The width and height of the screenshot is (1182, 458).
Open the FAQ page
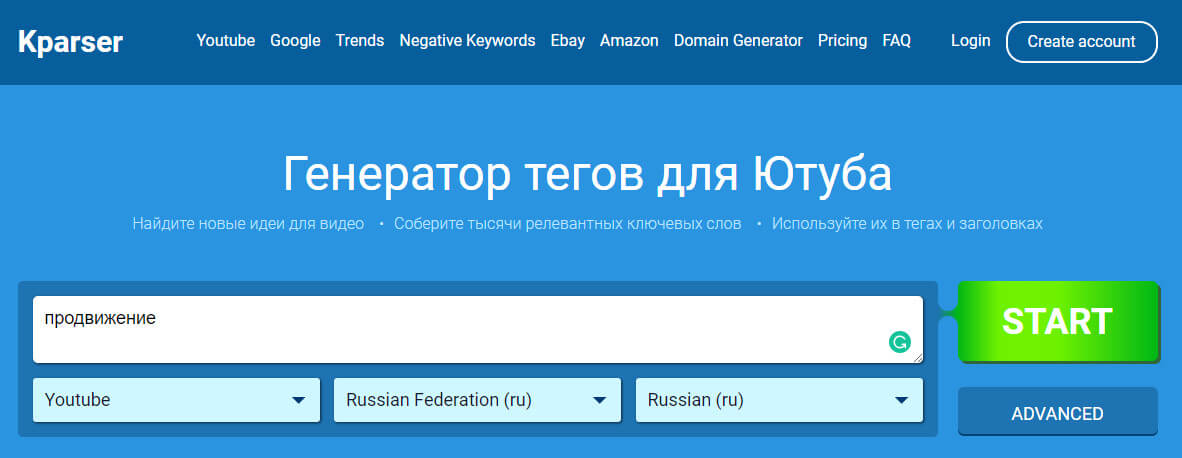tap(896, 41)
